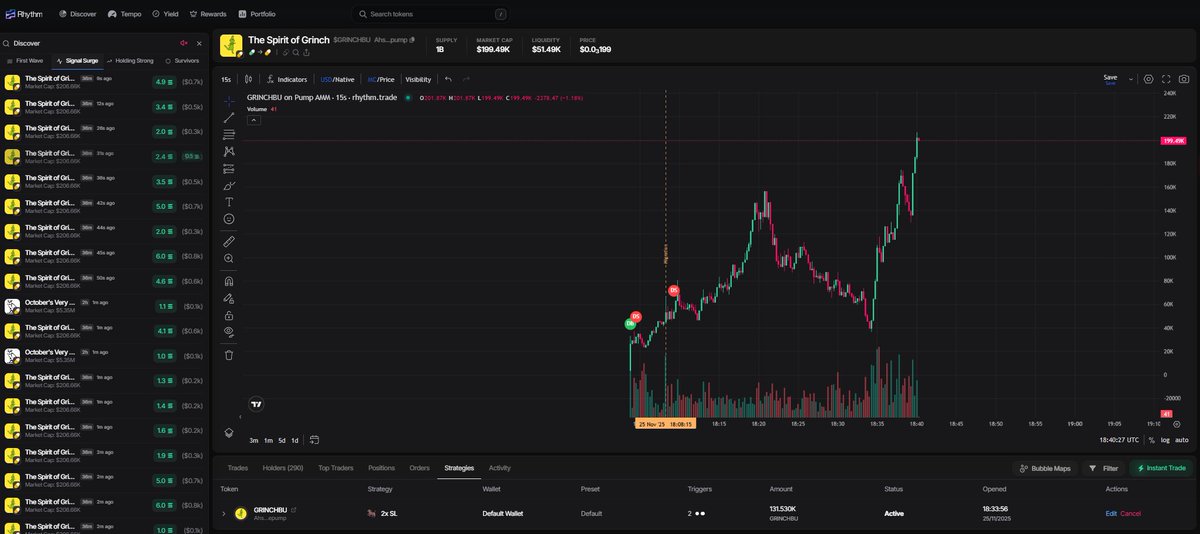Open the Visibility dropdown
The width and height of the screenshot is (1200, 534).
point(418,79)
